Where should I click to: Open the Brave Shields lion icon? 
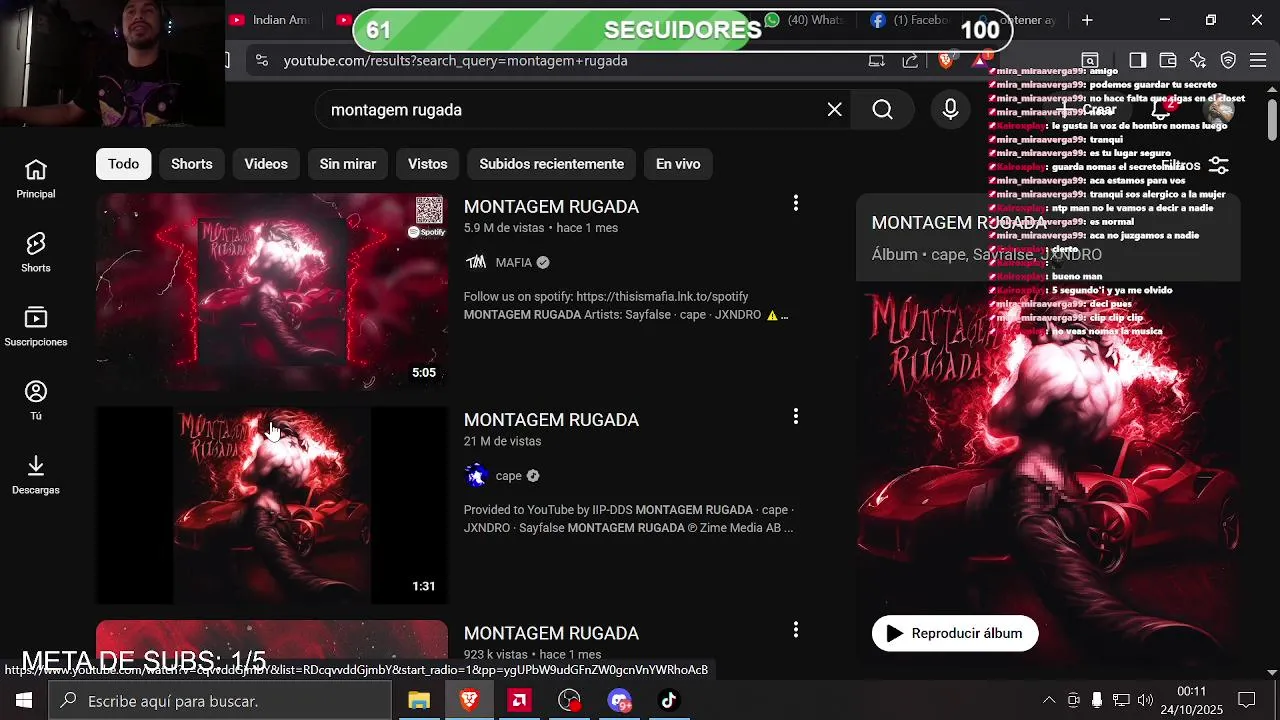(x=946, y=60)
